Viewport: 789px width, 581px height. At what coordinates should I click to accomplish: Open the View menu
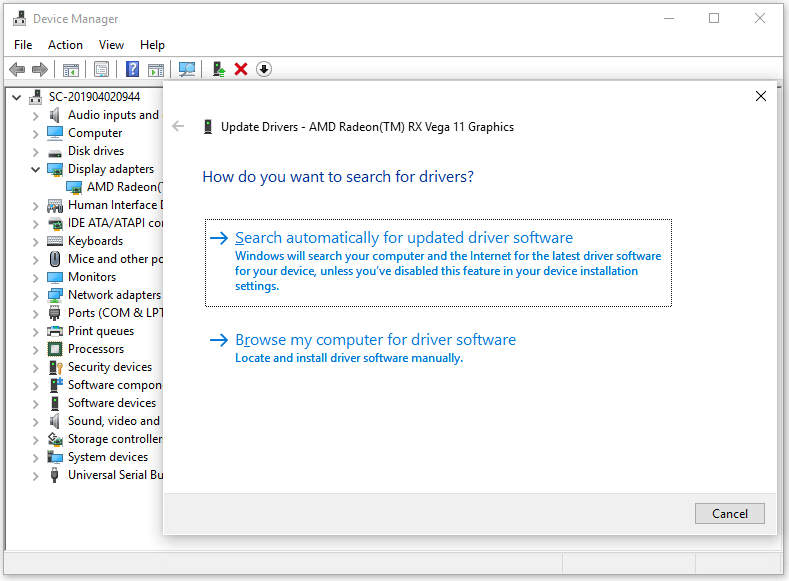click(x=111, y=45)
